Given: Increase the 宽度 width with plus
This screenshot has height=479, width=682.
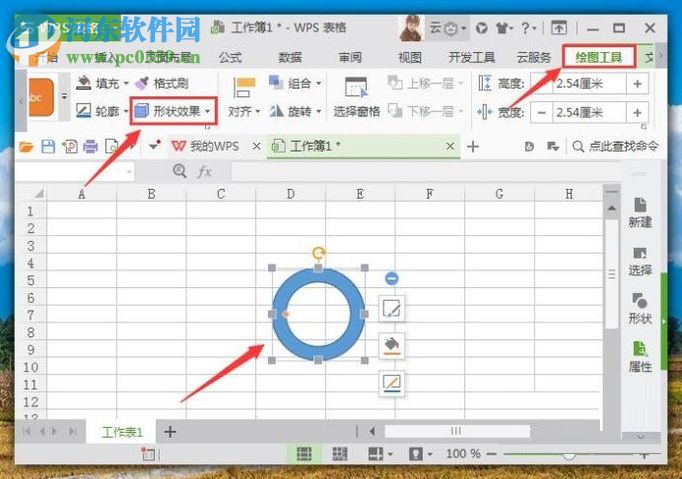Looking at the screenshot, I should click(x=637, y=113).
